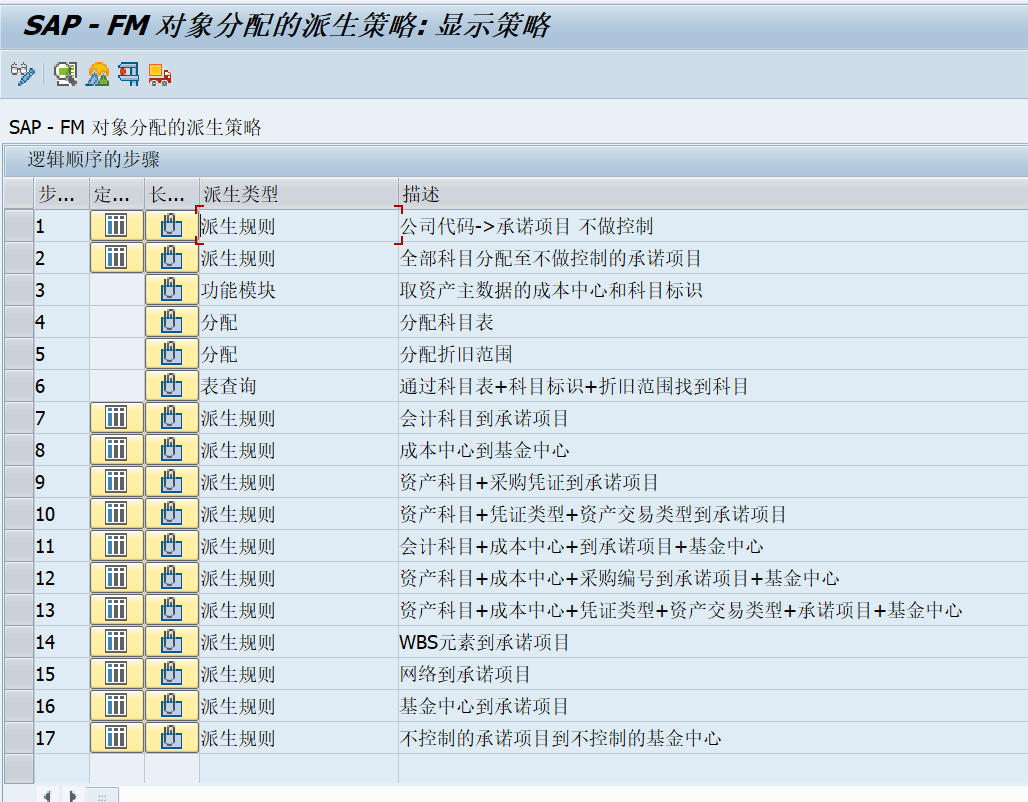Click scroll left arrow at table bottom
1028x802 pixels.
[x=47, y=795]
